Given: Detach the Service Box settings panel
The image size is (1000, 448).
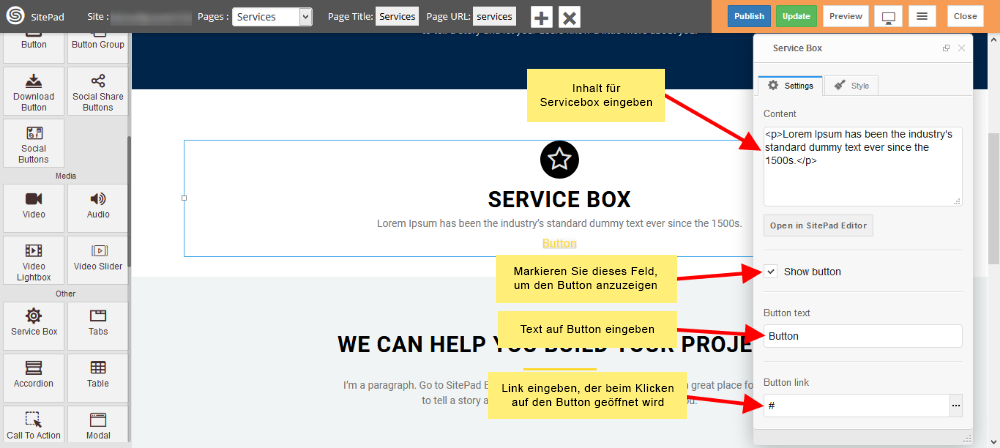Looking at the screenshot, I should (x=946, y=49).
